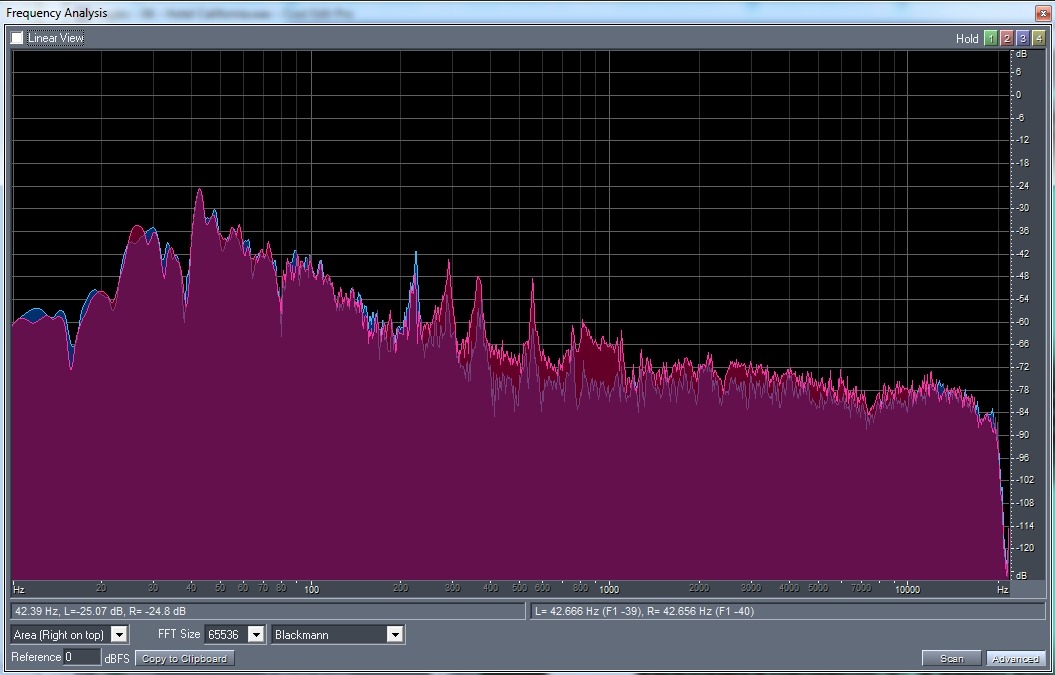This screenshot has height=675, width=1055.
Task: Toggle Hold button 1 (green)
Action: pos(990,38)
